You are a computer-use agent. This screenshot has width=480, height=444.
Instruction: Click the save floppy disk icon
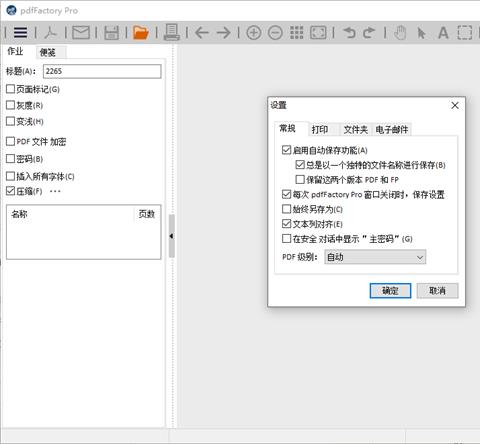click(111, 33)
